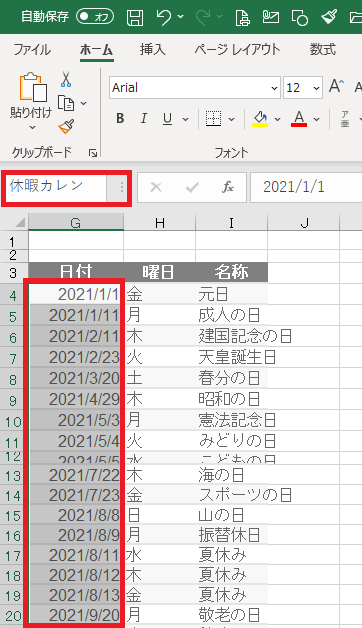This screenshot has width=362, height=628.
Task: Open the クリップボード dialog launcher
Action: pyautogui.click(x=93, y=153)
